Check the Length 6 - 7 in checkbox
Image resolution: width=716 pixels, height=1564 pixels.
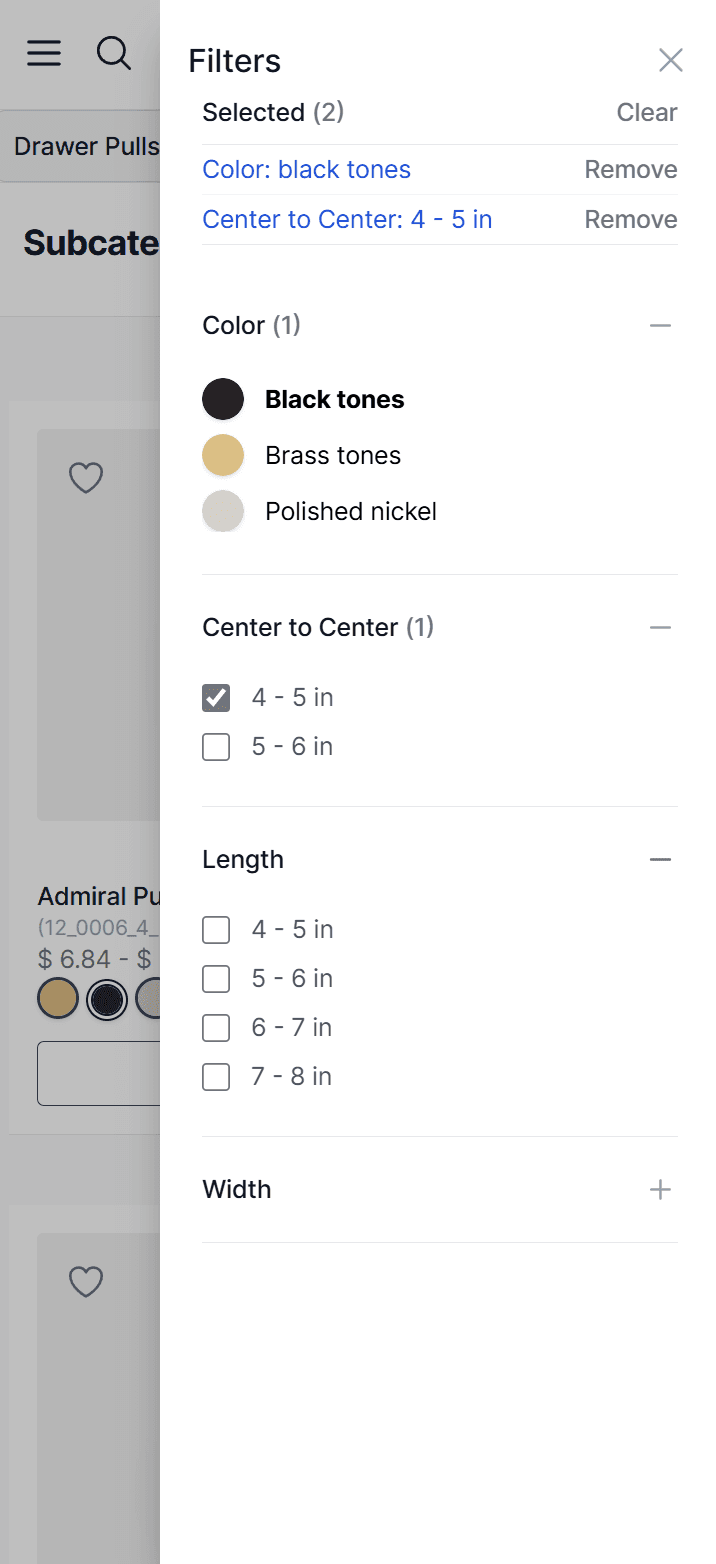pos(216,1027)
